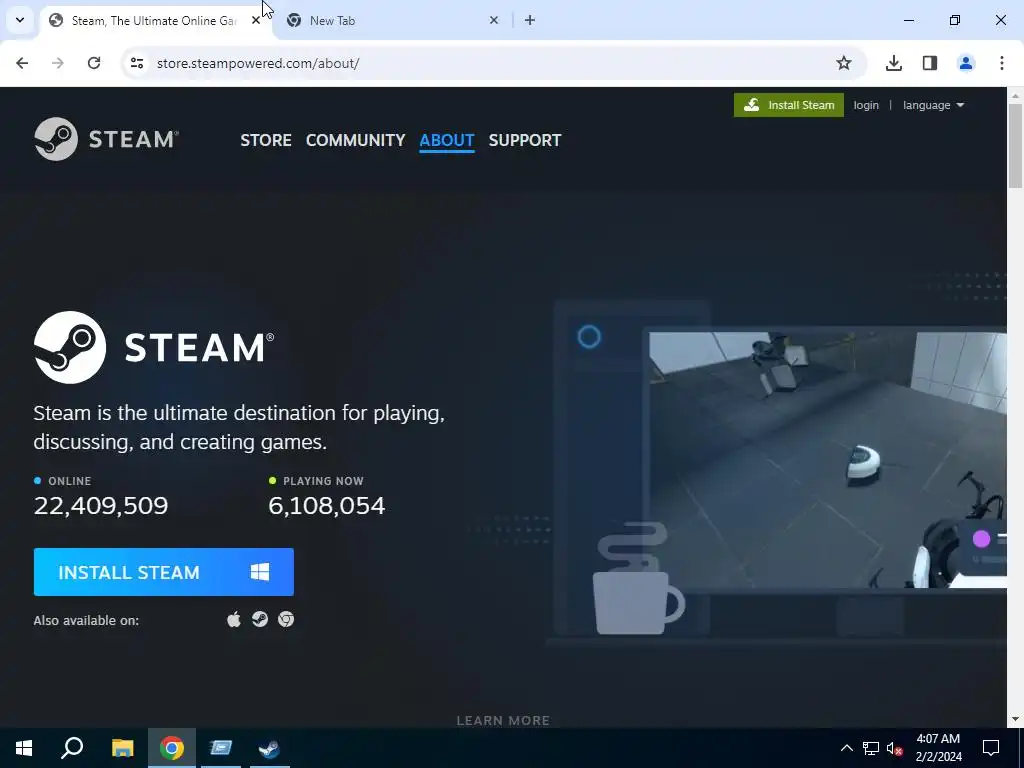Click the muted volume tray icon

[895, 748]
